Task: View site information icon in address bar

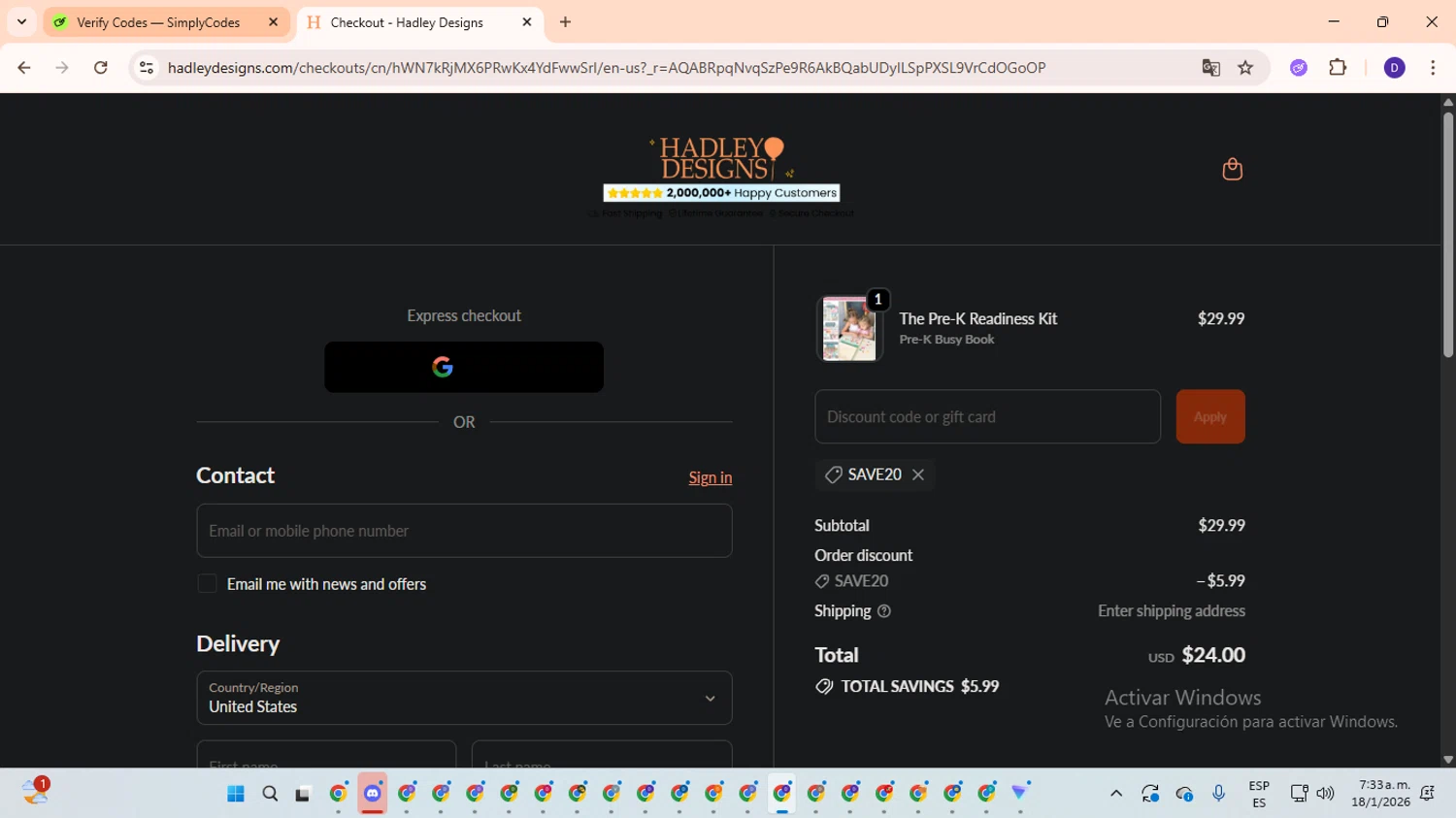Action: 147,68
